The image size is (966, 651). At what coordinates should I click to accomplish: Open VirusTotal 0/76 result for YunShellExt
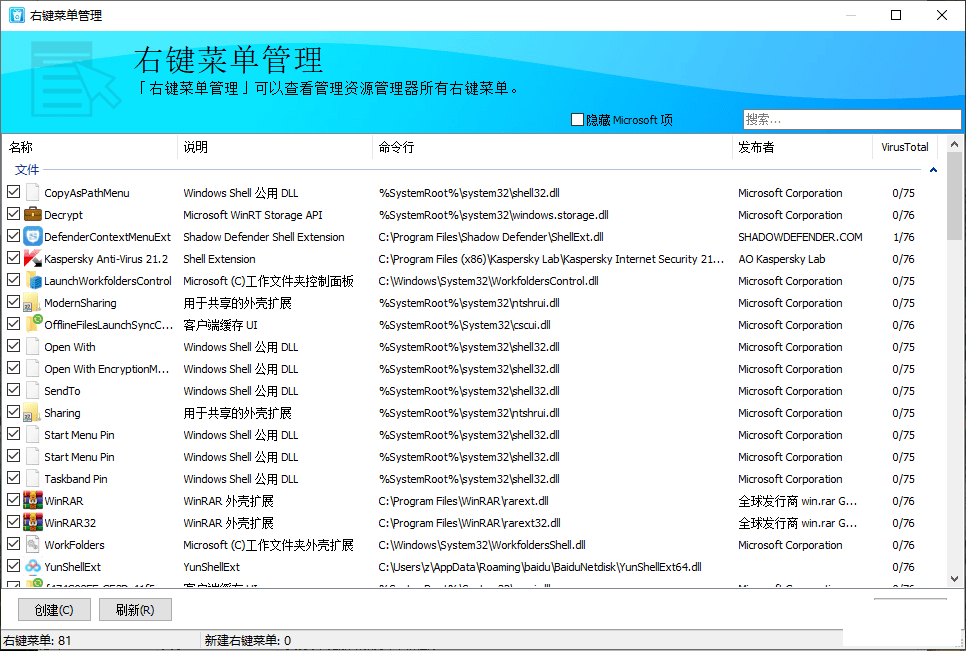click(x=903, y=567)
